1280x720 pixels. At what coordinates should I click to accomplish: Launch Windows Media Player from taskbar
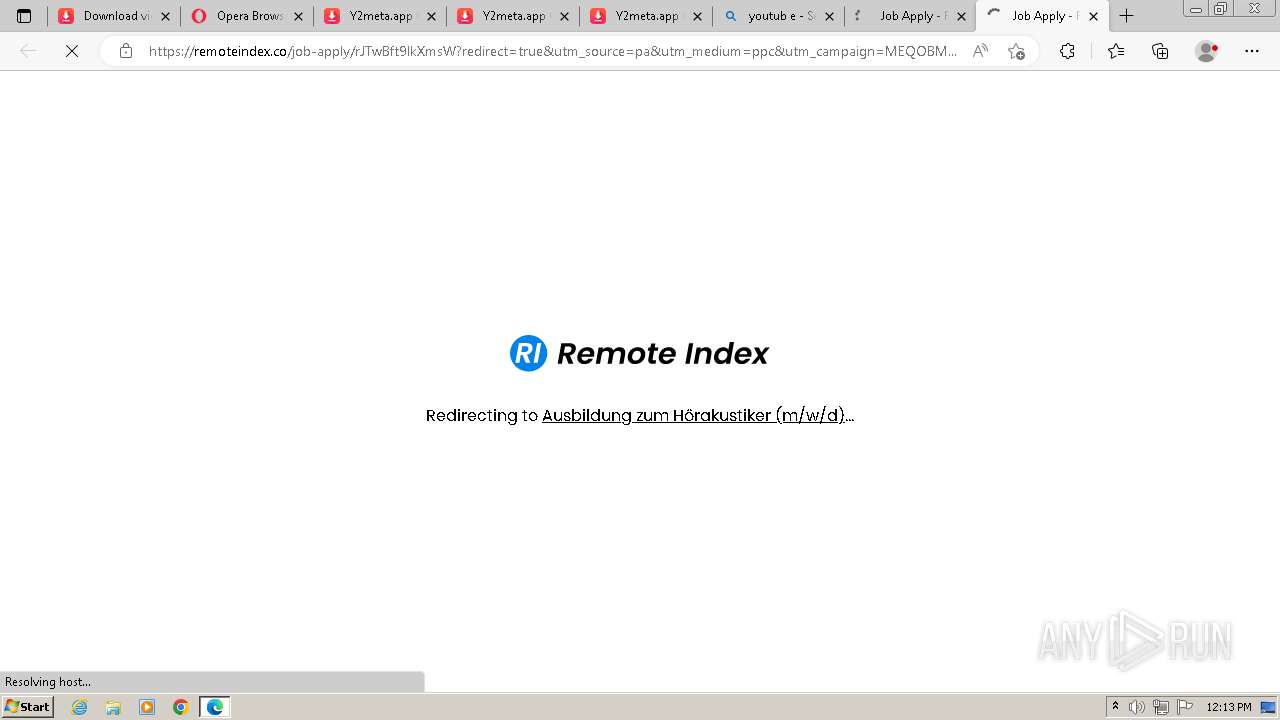coord(147,707)
